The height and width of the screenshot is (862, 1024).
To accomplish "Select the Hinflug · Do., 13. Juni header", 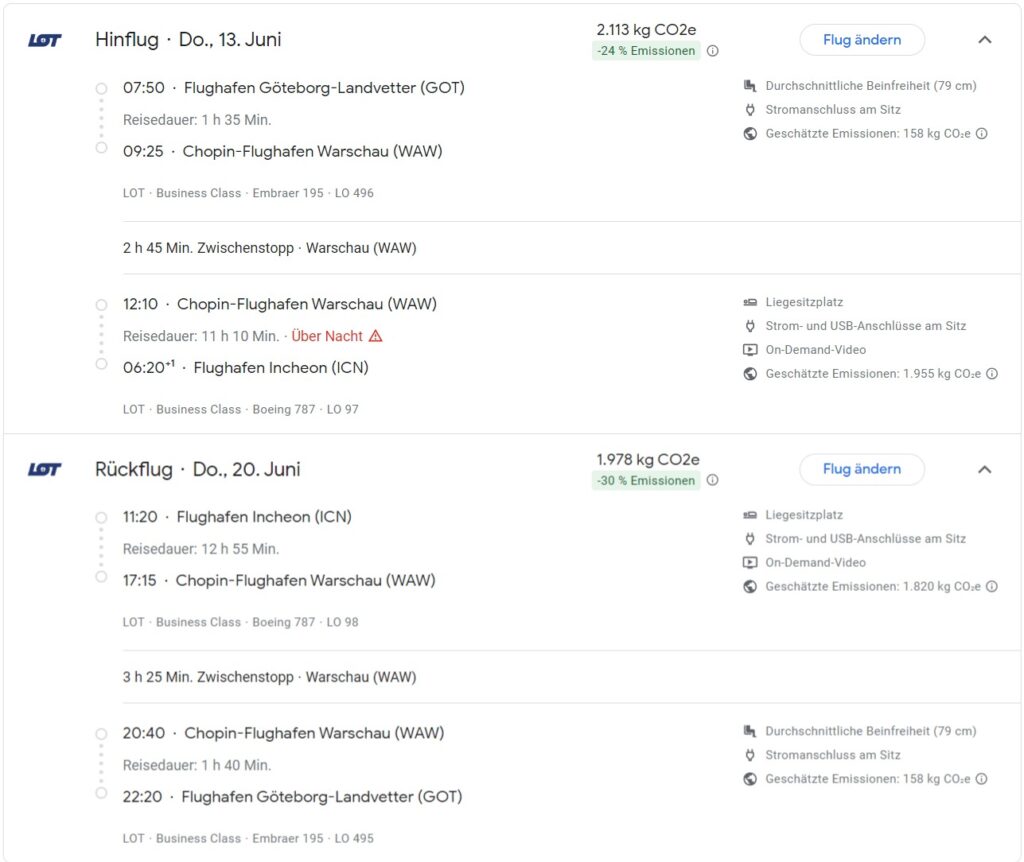I will [188, 40].
